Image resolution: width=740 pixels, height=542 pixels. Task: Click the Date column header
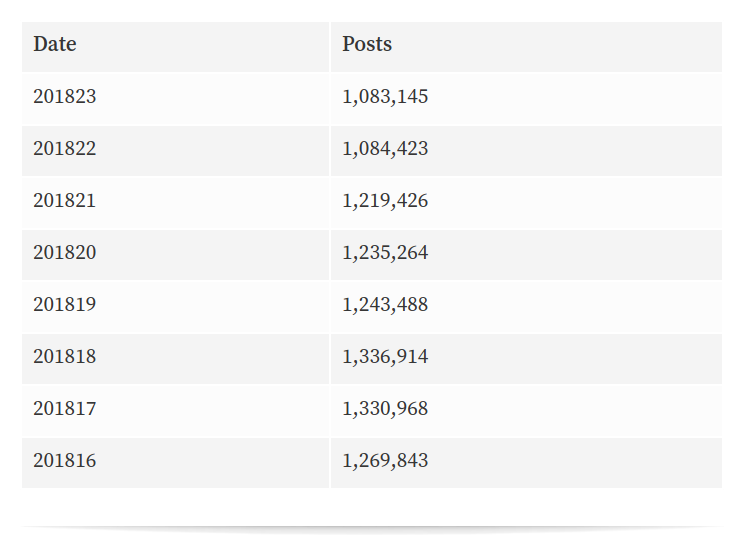tap(55, 44)
